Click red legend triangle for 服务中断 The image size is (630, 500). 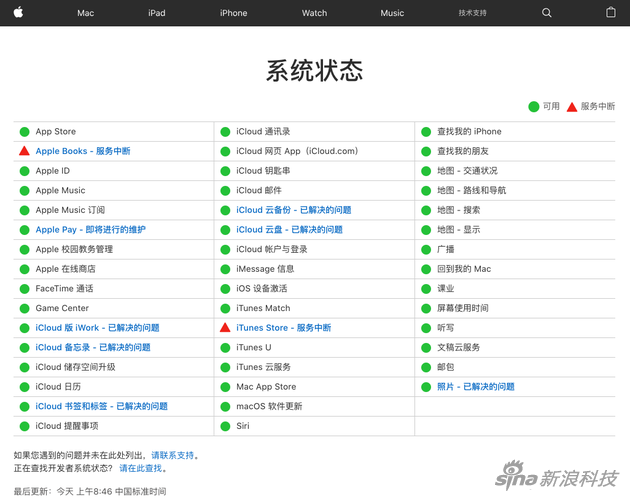(572, 107)
